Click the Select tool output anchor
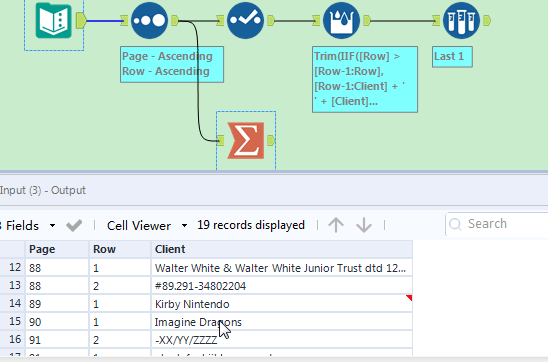Image resolution: width=548 pixels, height=362 pixels. tap(271, 21)
